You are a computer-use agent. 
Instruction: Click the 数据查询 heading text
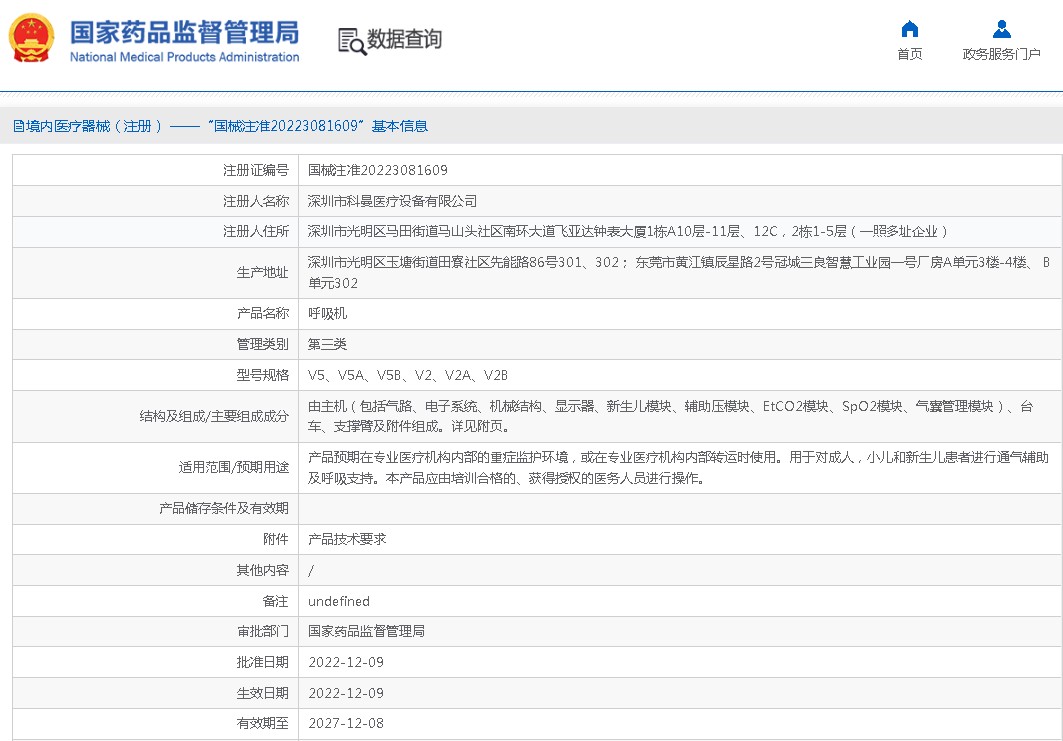pos(404,39)
